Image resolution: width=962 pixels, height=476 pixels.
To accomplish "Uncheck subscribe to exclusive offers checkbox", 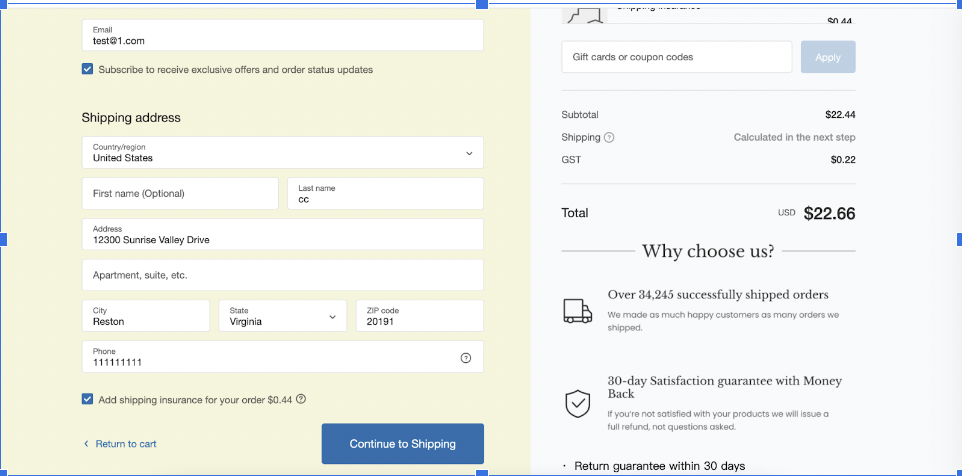I will pyautogui.click(x=88, y=70).
